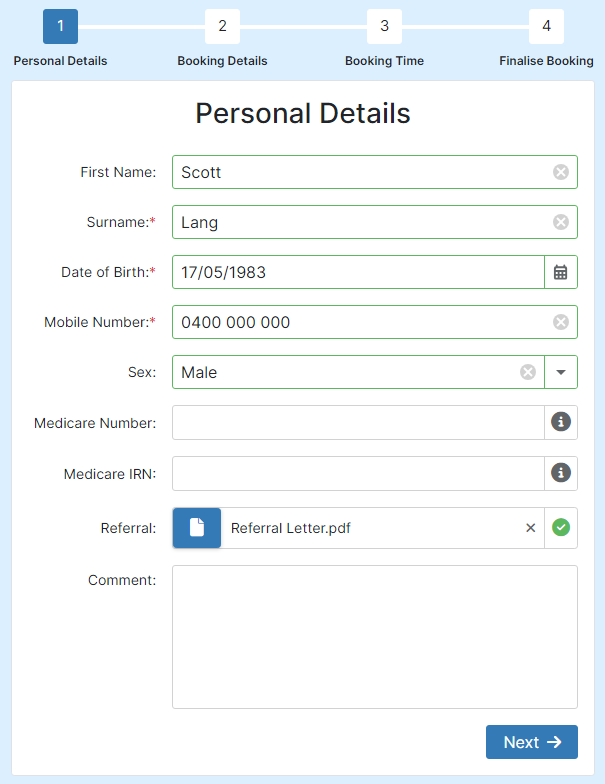
Task: Select step 1 Personal Details
Action: (60, 26)
